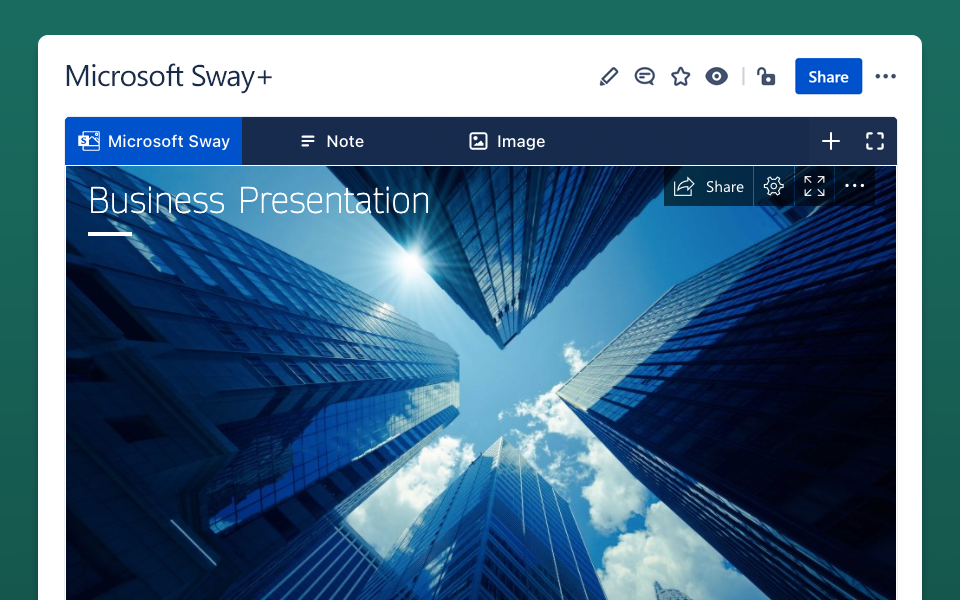Click Share in the Sway embed

point(708,186)
